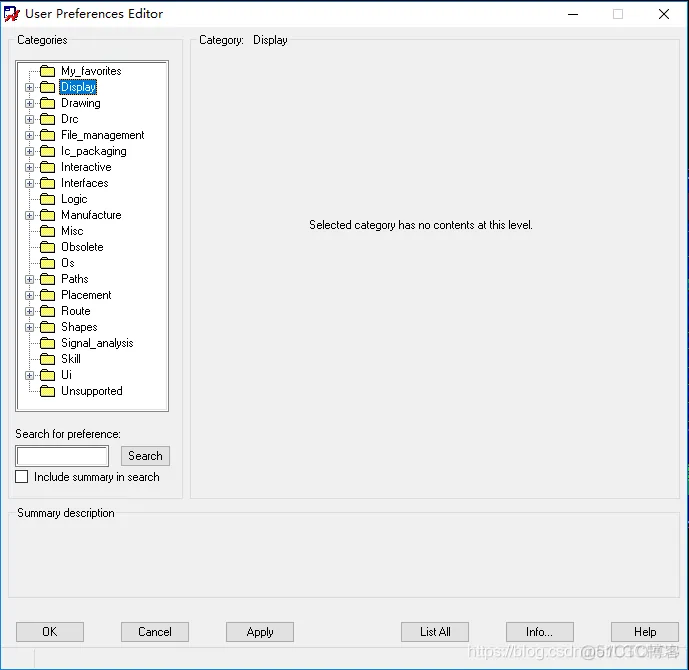This screenshot has width=689, height=670.
Task: Expand the Paths category node
Action: point(29,279)
